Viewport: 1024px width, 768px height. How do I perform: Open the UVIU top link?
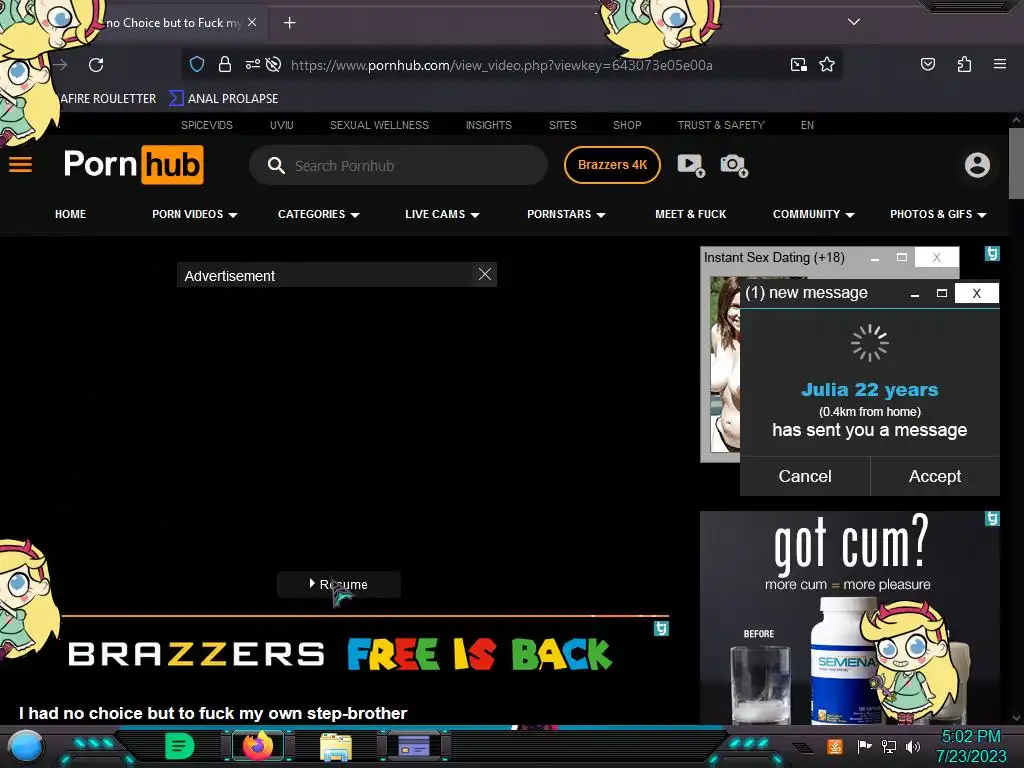tap(281, 125)
